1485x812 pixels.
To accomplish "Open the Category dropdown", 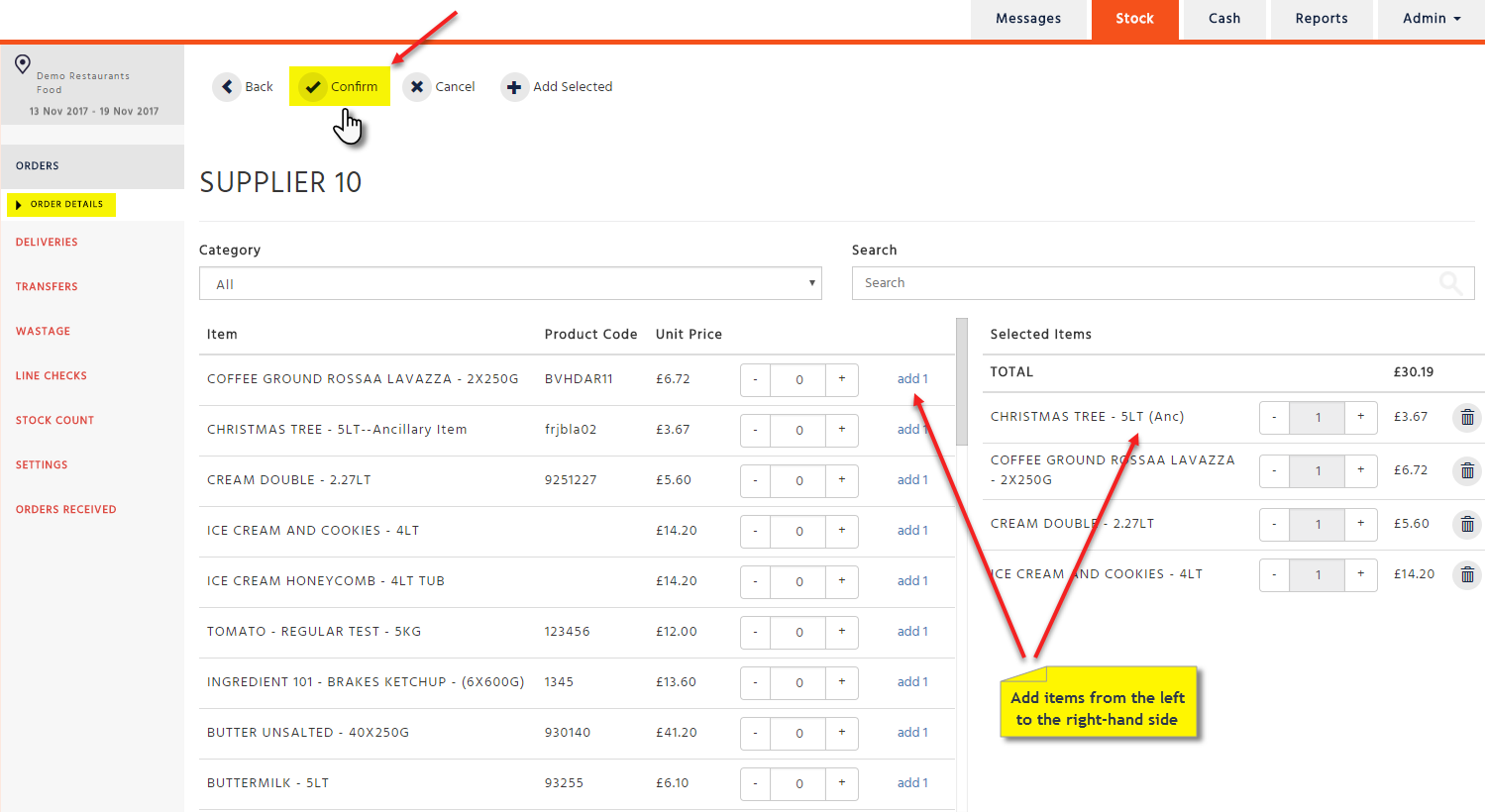I will [x=510, y=284].
